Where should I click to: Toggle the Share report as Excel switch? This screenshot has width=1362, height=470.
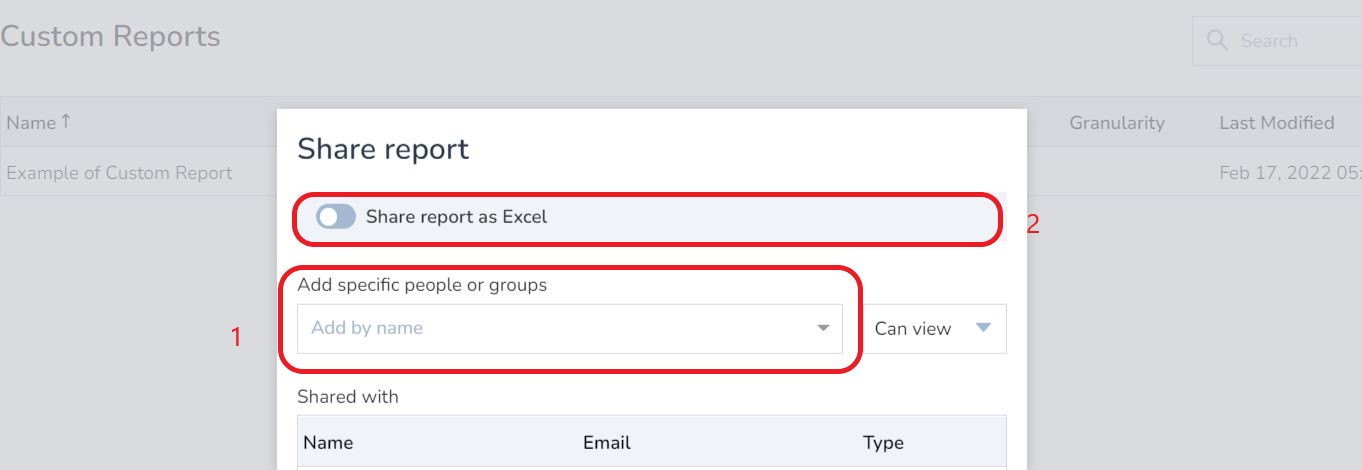point(335,217)
